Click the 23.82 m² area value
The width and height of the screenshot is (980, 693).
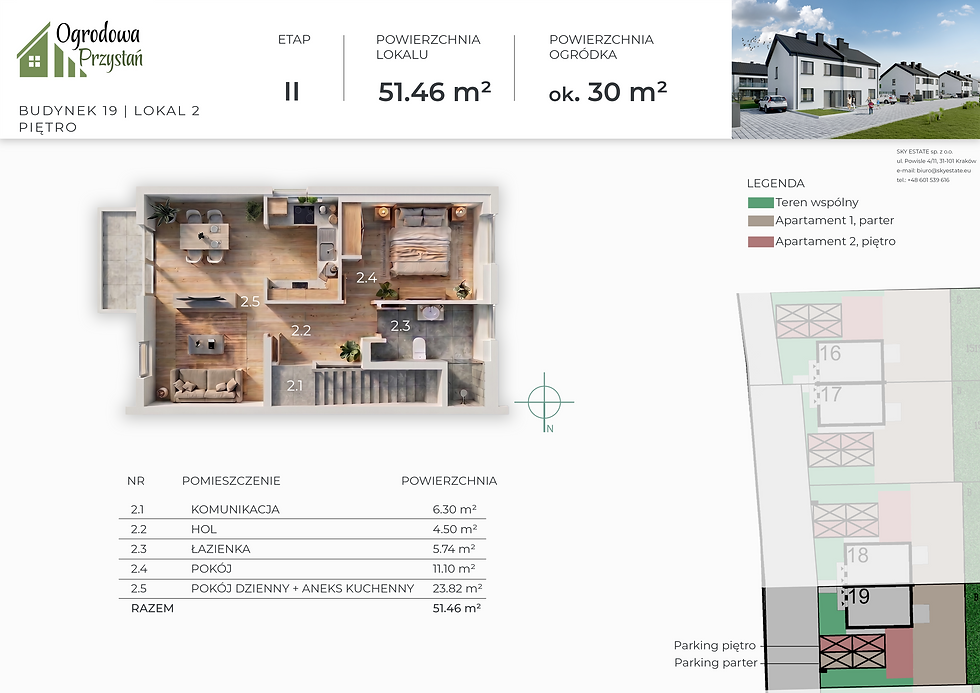pyautogui.click(x=457, y=589)
